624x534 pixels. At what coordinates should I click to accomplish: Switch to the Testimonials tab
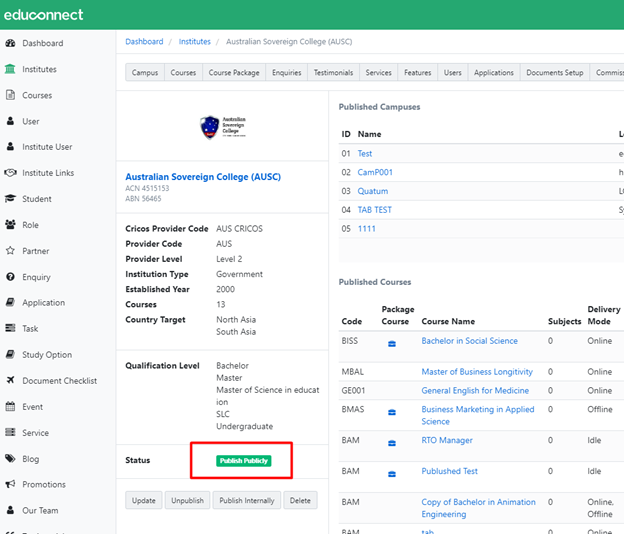333,73
